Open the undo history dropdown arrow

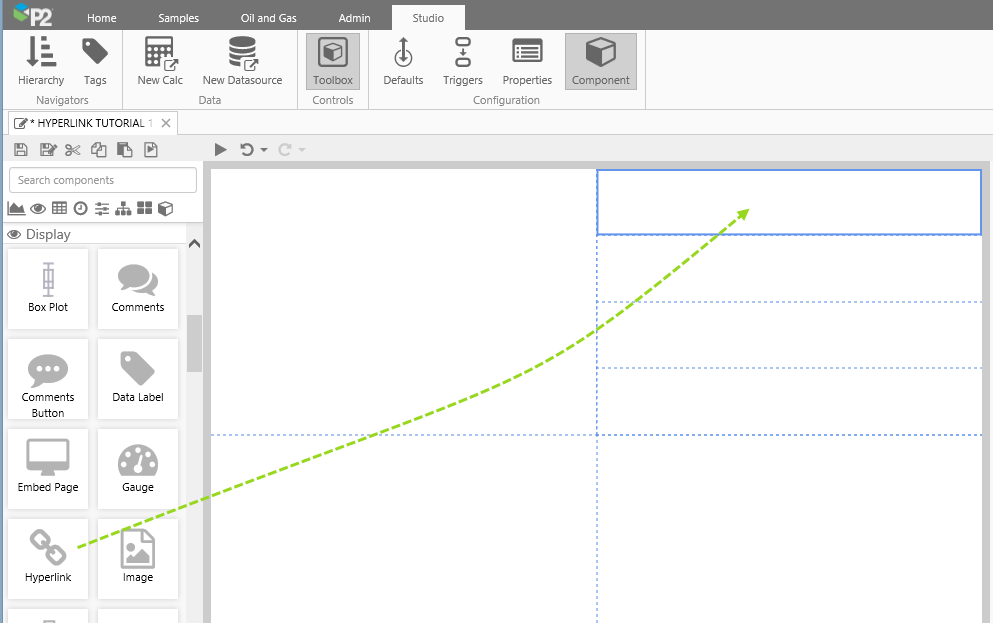click(264, 150)
